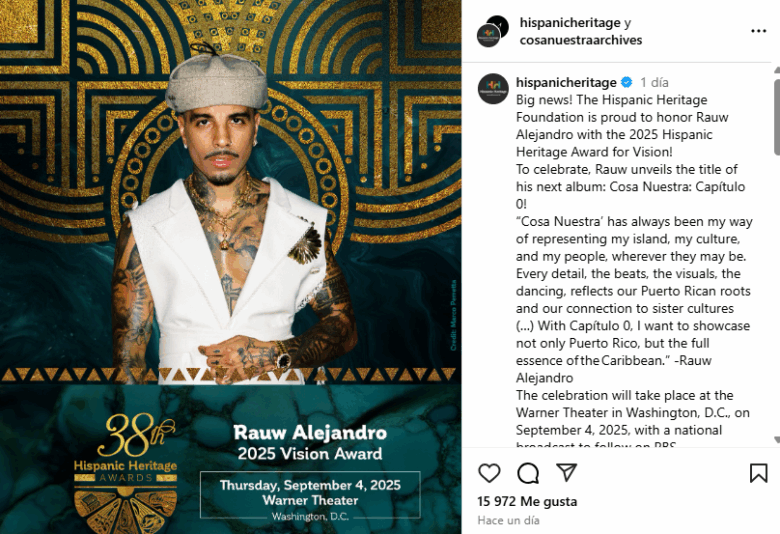View the 15 972 Me gusta list
The image size is (780, 534).
[527, 501]
